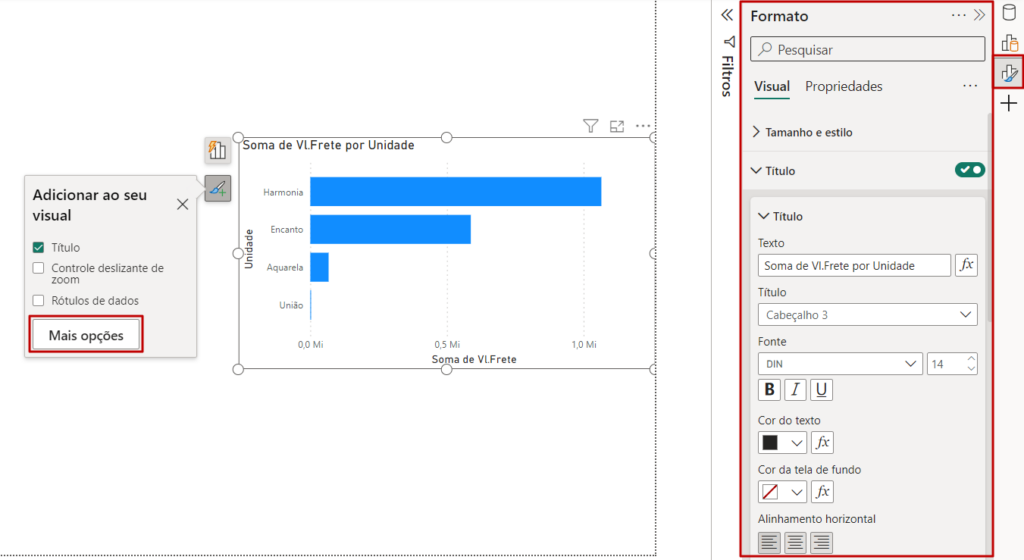Open the DIN font dropdown

(x=839, y=364)
